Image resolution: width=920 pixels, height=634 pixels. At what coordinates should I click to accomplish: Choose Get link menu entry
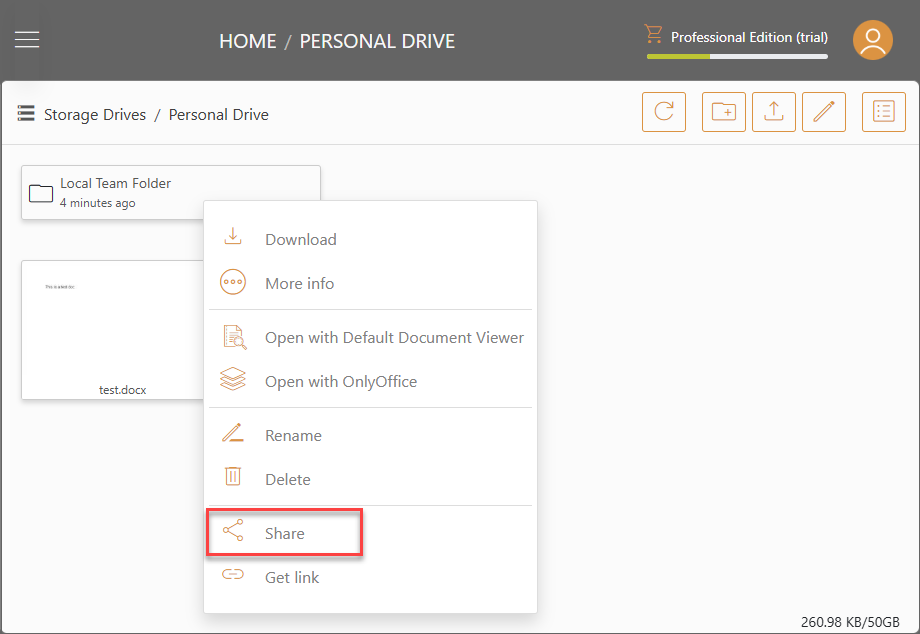tap(370, 578)
